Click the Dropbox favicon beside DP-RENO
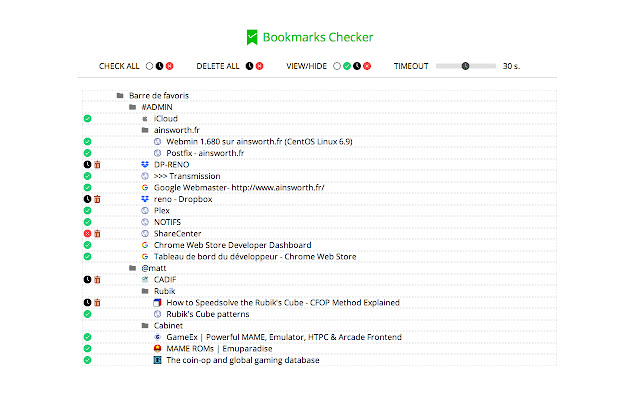 [x=145, y=164]
